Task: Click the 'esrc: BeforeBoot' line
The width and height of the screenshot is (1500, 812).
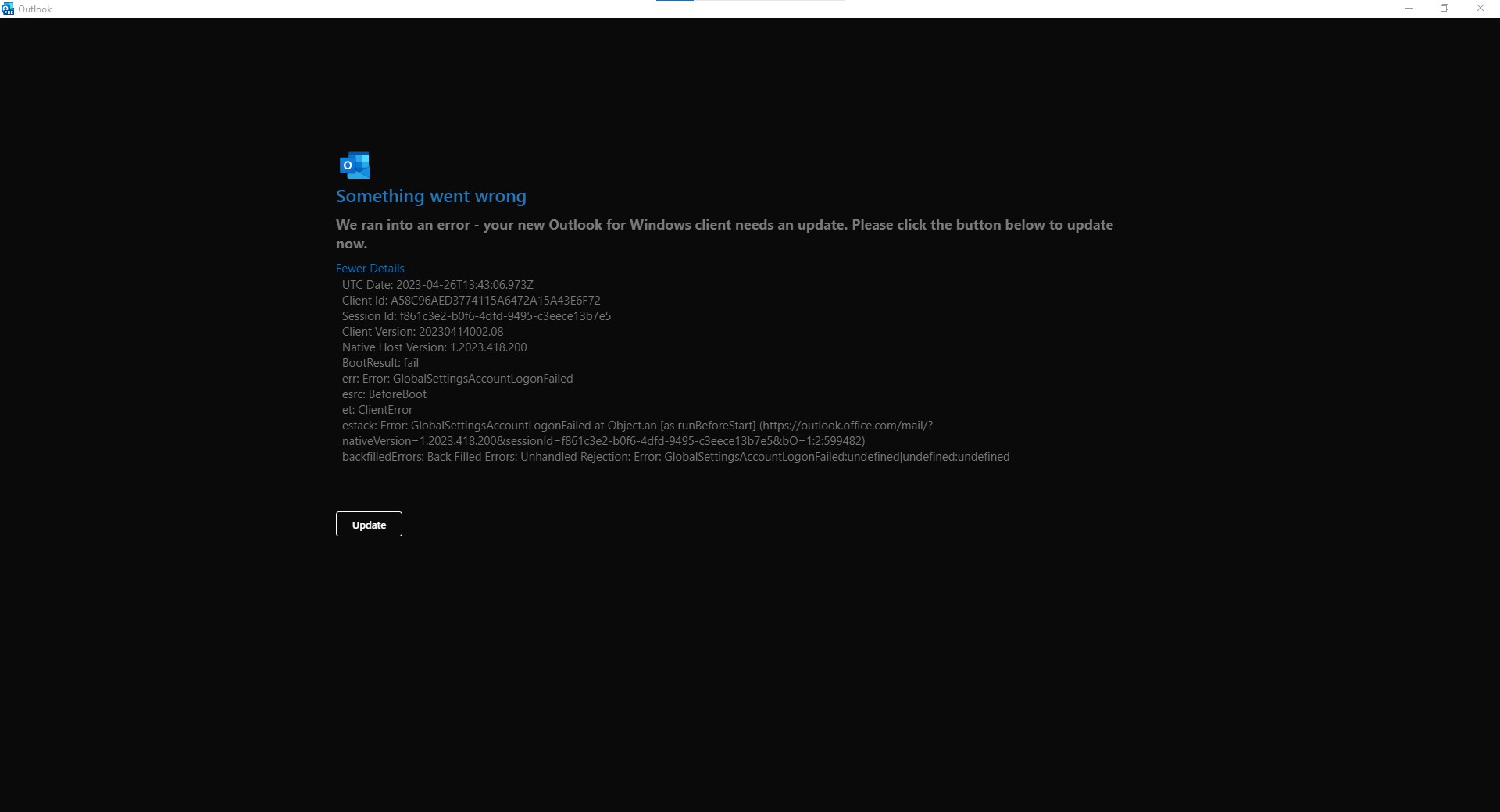Action: pyautogui.click(x=384, y=394)
